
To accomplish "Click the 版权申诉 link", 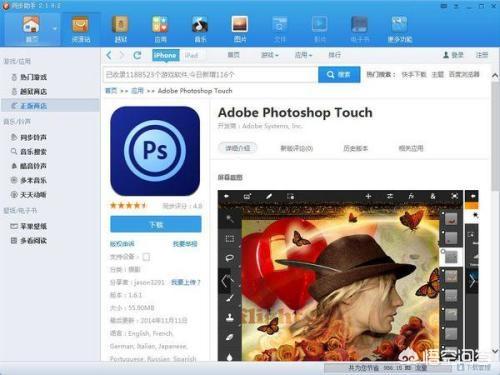I will tap(122, 244).
